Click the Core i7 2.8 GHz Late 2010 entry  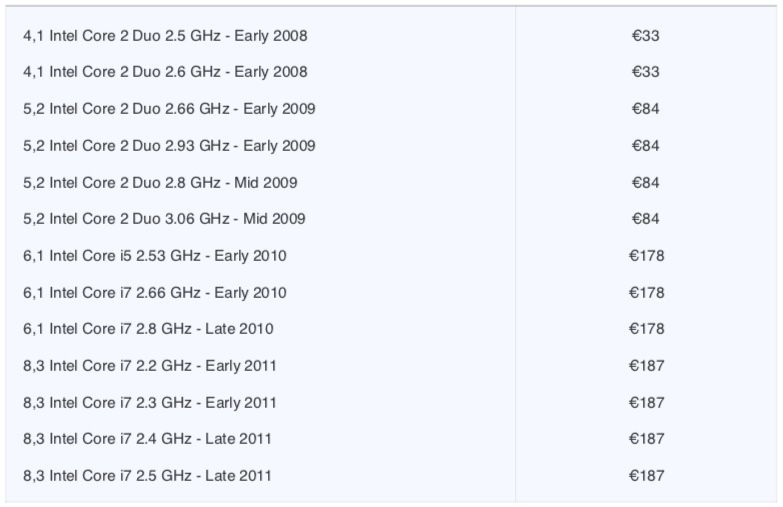point(148,329)
